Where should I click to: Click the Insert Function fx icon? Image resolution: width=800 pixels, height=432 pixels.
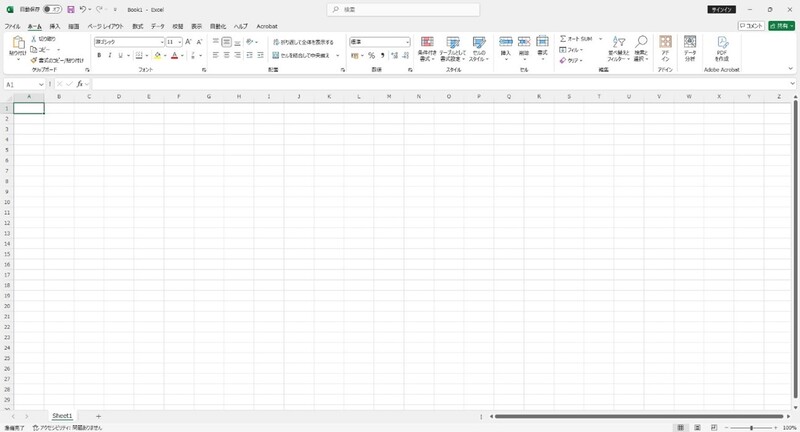pyautogui.click(x=80, y=84)
